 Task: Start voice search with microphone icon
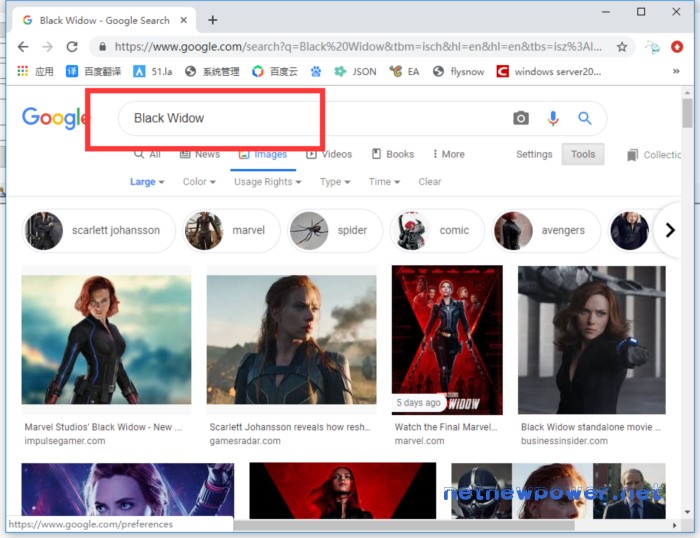(553, 118)
